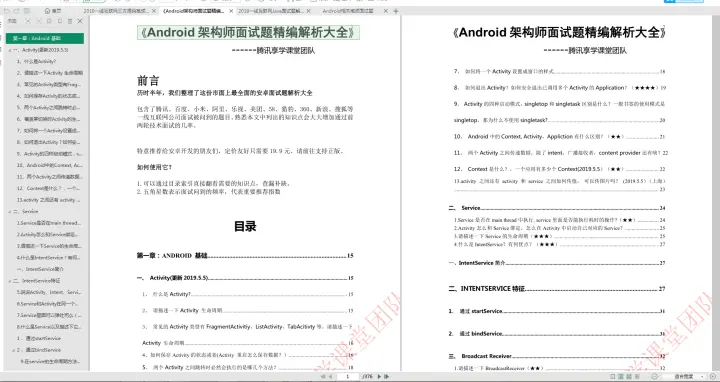This screenshot has width=720, height=382.
Task: Close the 2019一线互联网三方源码 tab
Action: click(154, 11)
